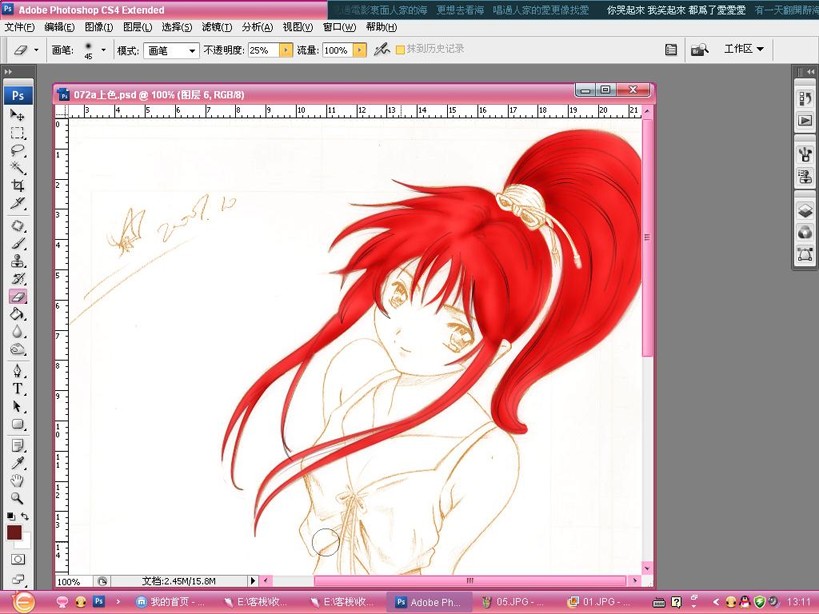Open the Layer menu

137,27
